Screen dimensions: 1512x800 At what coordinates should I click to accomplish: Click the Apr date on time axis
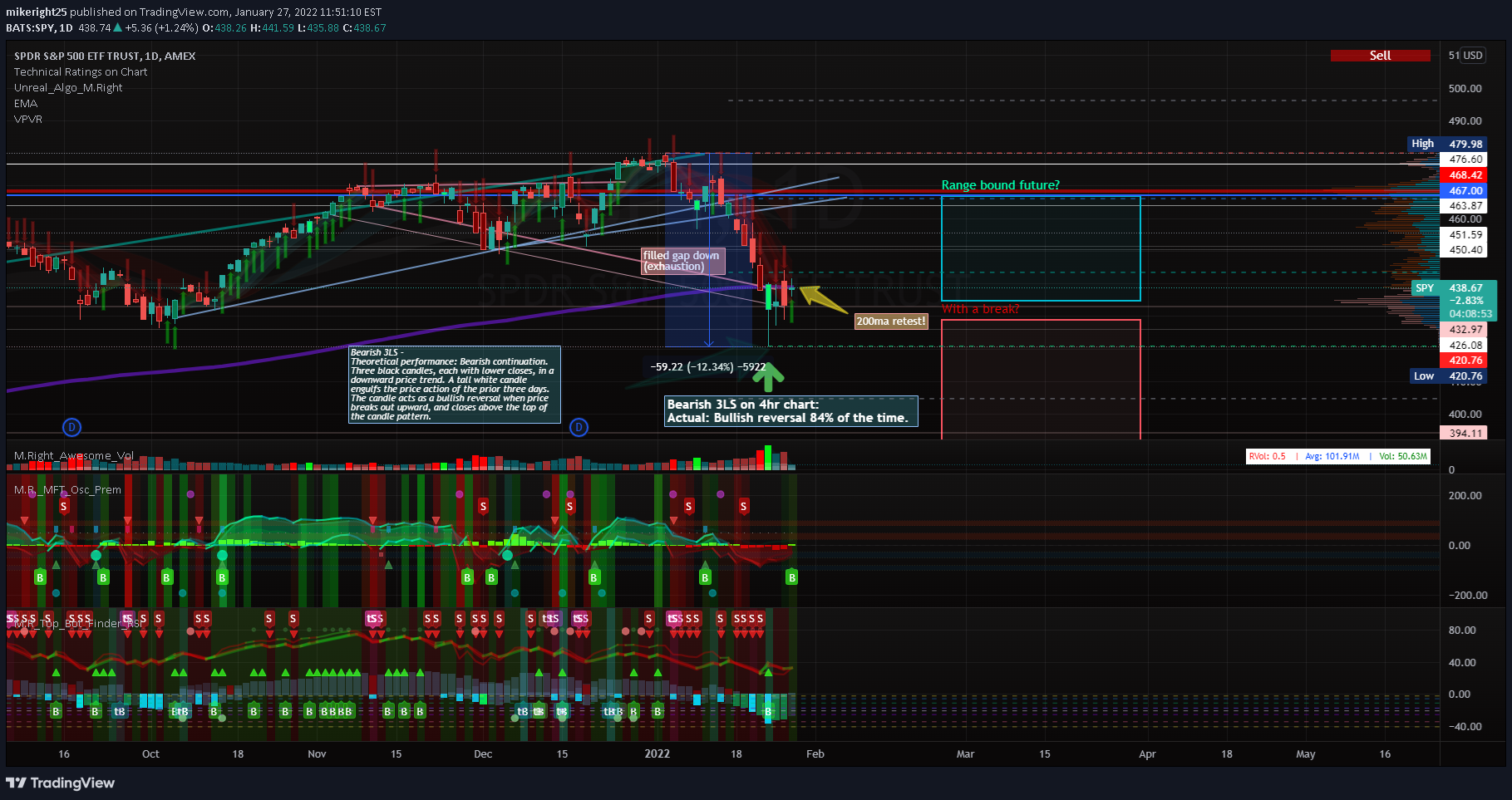[1147, 754]
